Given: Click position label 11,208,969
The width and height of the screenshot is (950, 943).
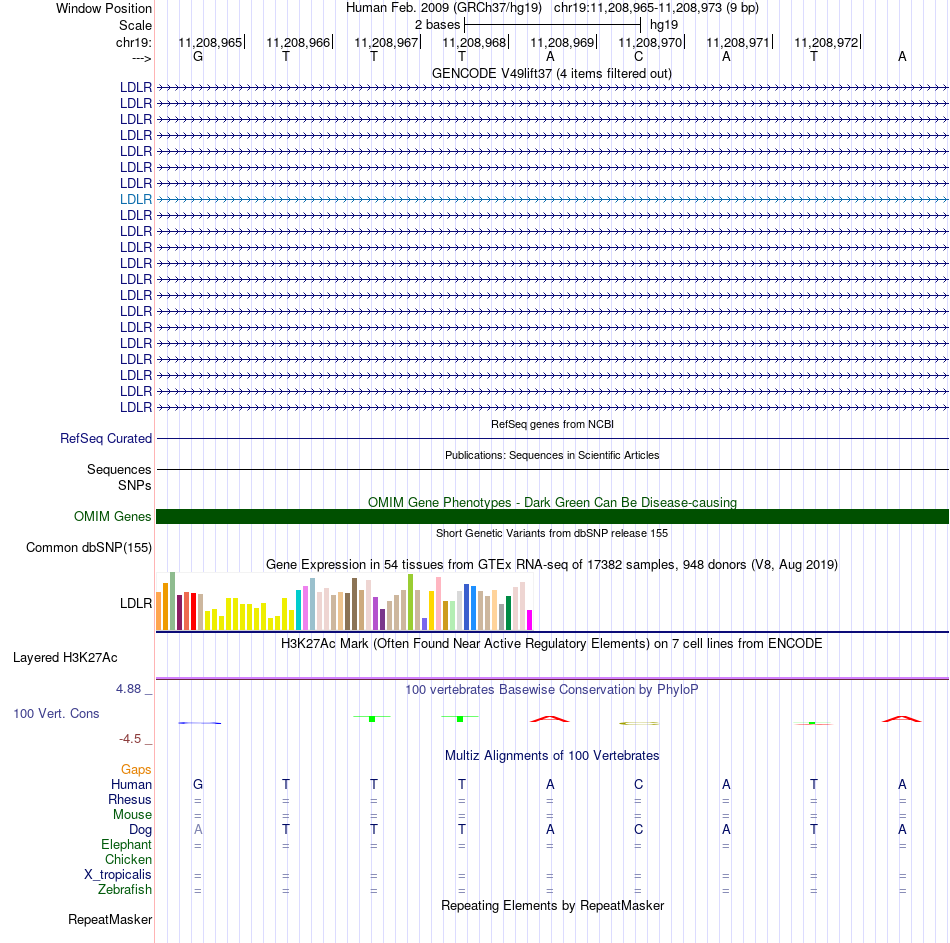Looking at the screenshot, I should (x=562, y=42).
